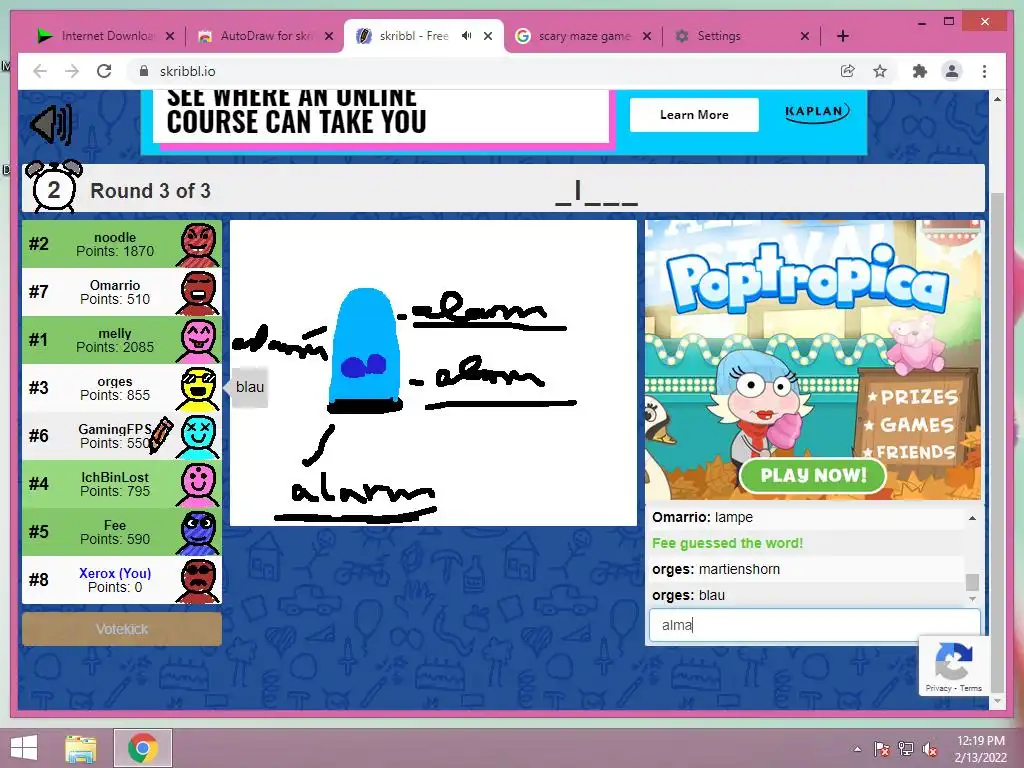Click the muted volume tray icon
Viewport: 1024px width, 768px height.
coord(930,749)
